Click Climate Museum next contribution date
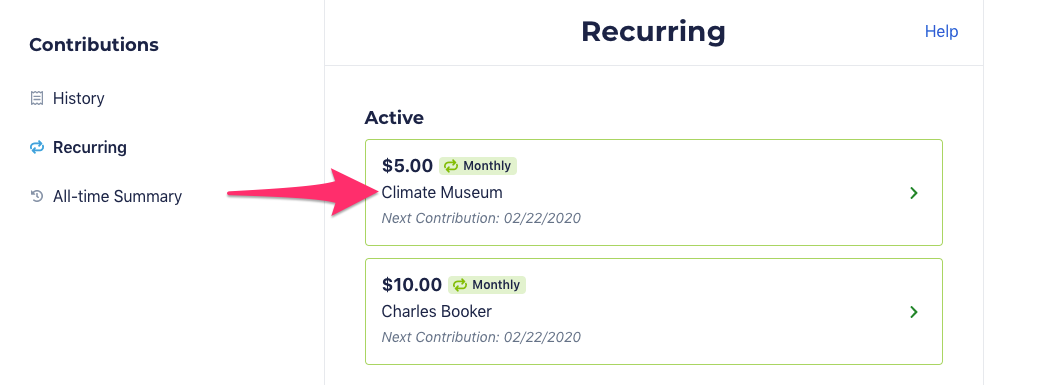Viewport: 1051px width, 385px height. [481, 218]
